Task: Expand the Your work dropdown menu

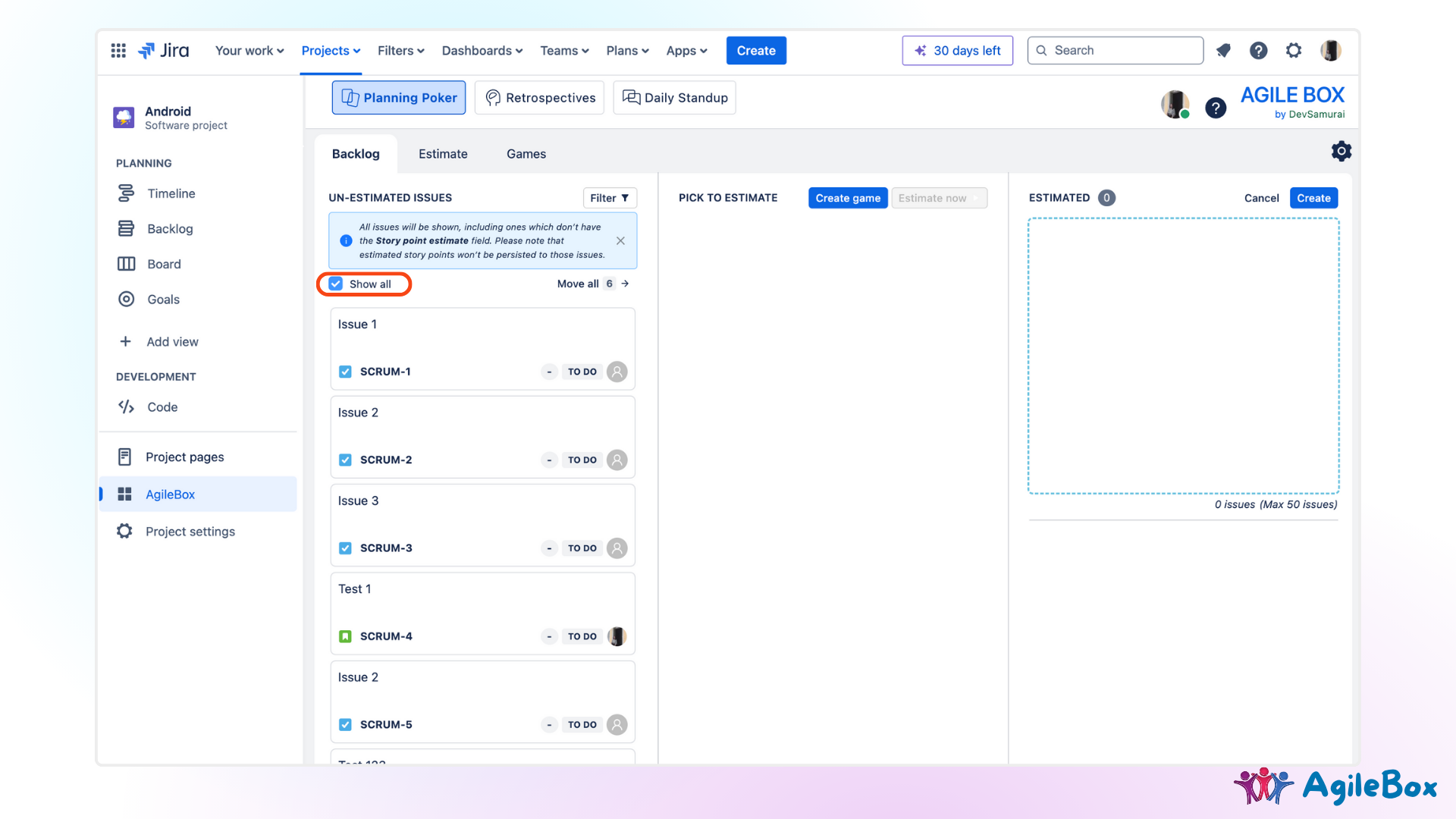Action: (x=249, y=51)
